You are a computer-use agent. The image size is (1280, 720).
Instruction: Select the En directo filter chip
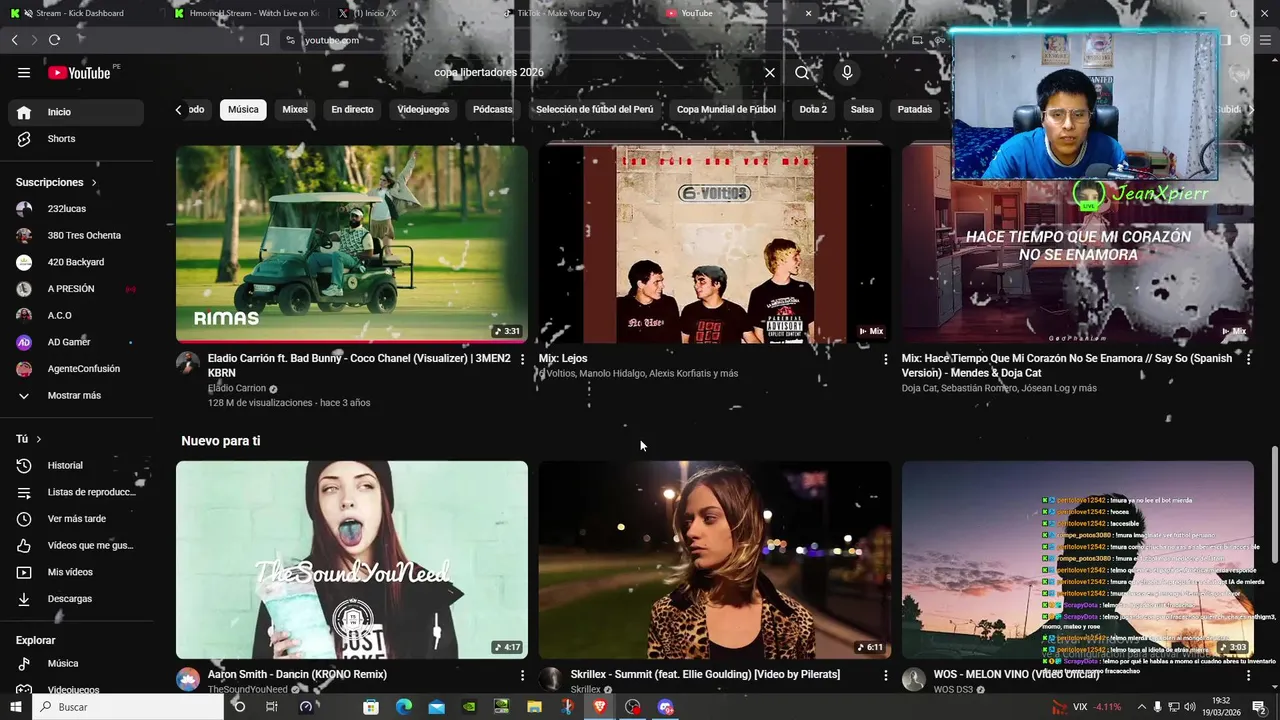[352, 110]
